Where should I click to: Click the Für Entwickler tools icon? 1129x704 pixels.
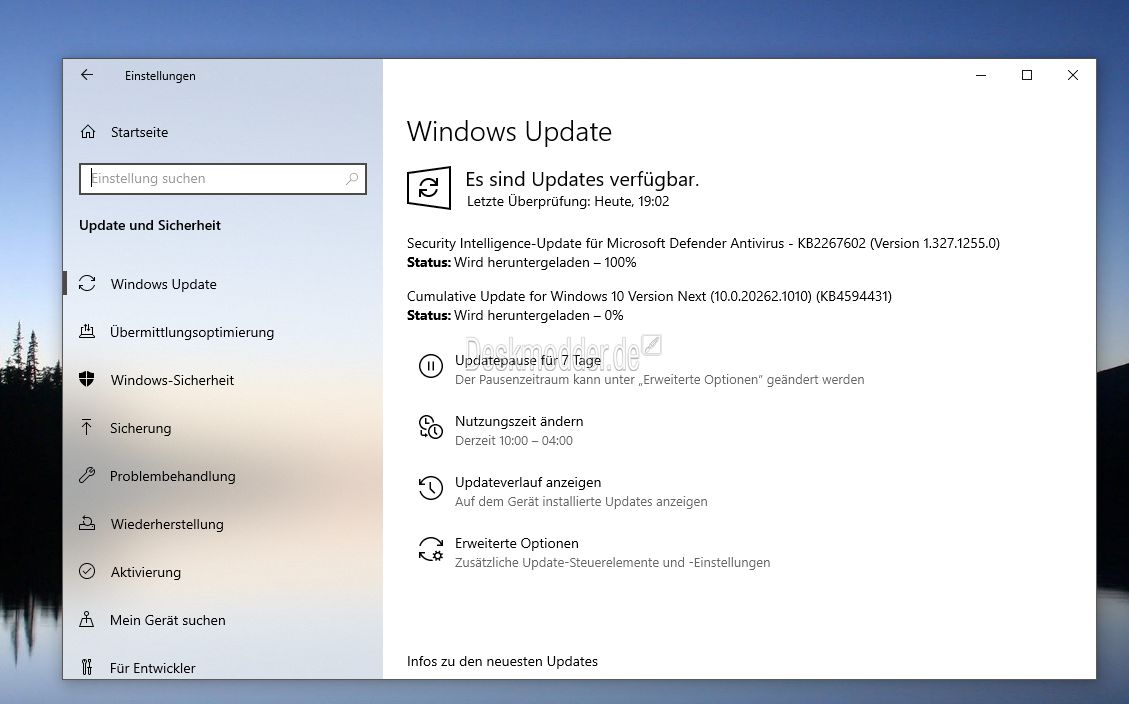point(87,667)
